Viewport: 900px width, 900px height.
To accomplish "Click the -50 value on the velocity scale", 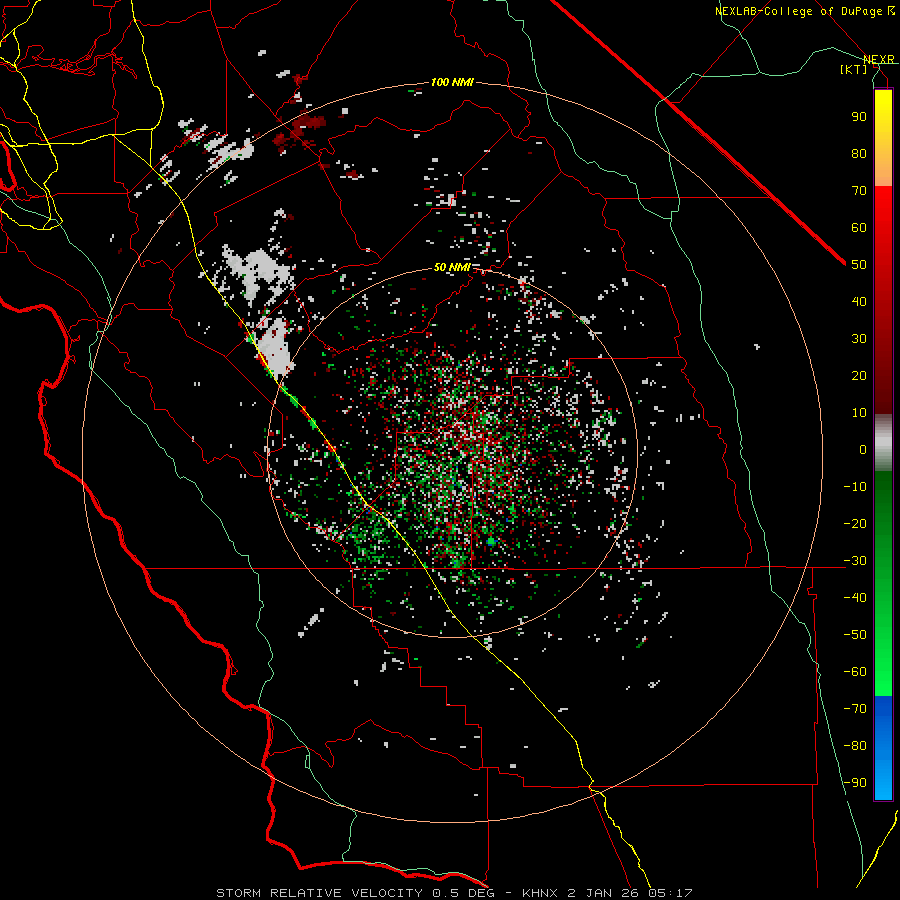I will click(x=855, y=635).
